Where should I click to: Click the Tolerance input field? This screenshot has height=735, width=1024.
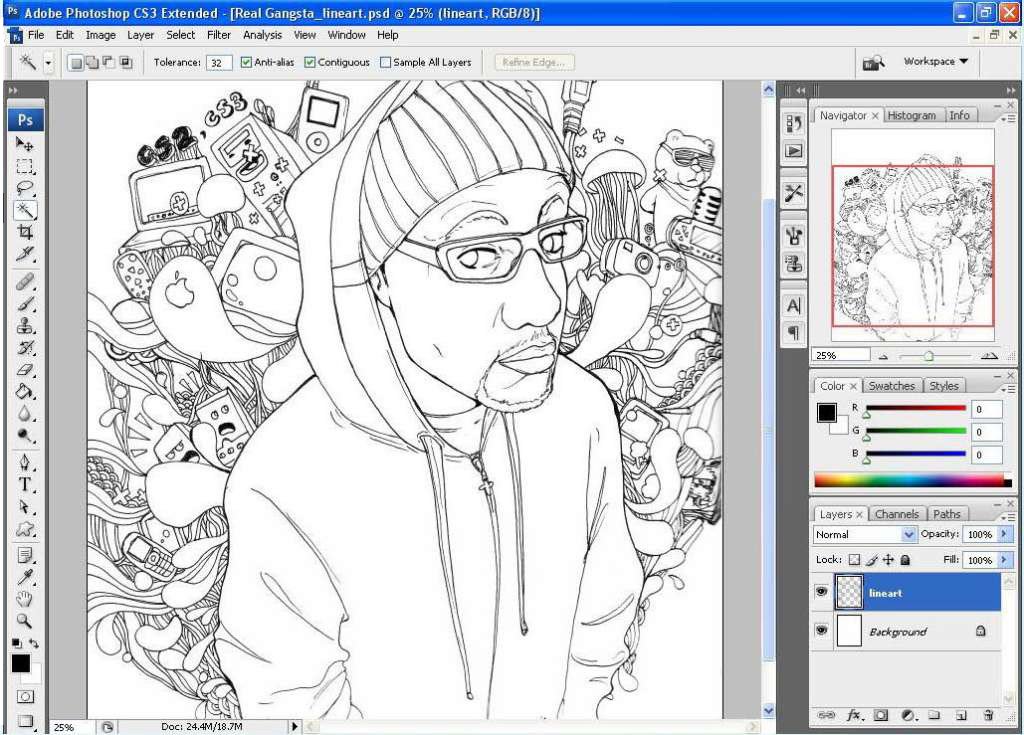coord(219,62)
